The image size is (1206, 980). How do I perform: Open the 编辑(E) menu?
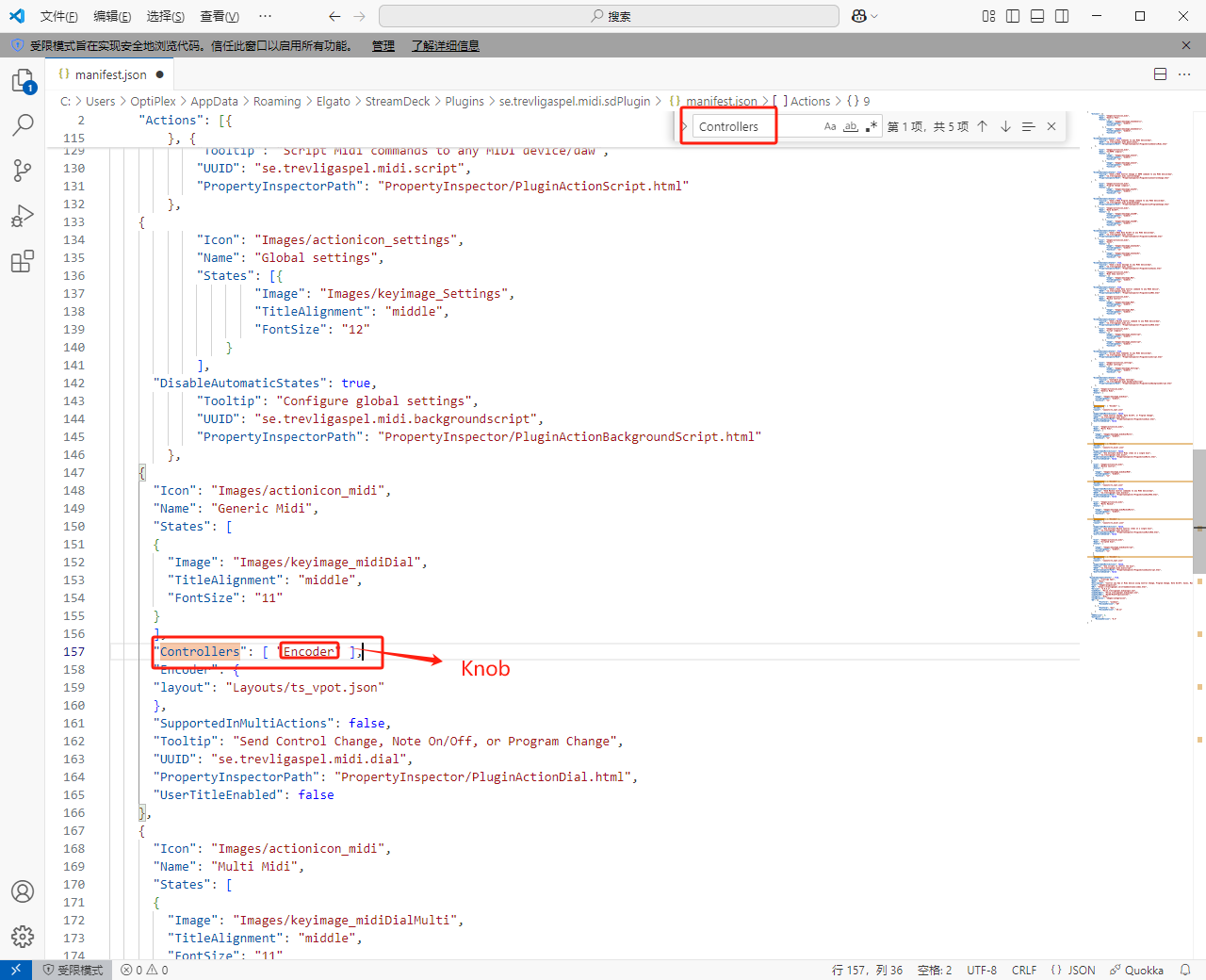tap(112, 16)
